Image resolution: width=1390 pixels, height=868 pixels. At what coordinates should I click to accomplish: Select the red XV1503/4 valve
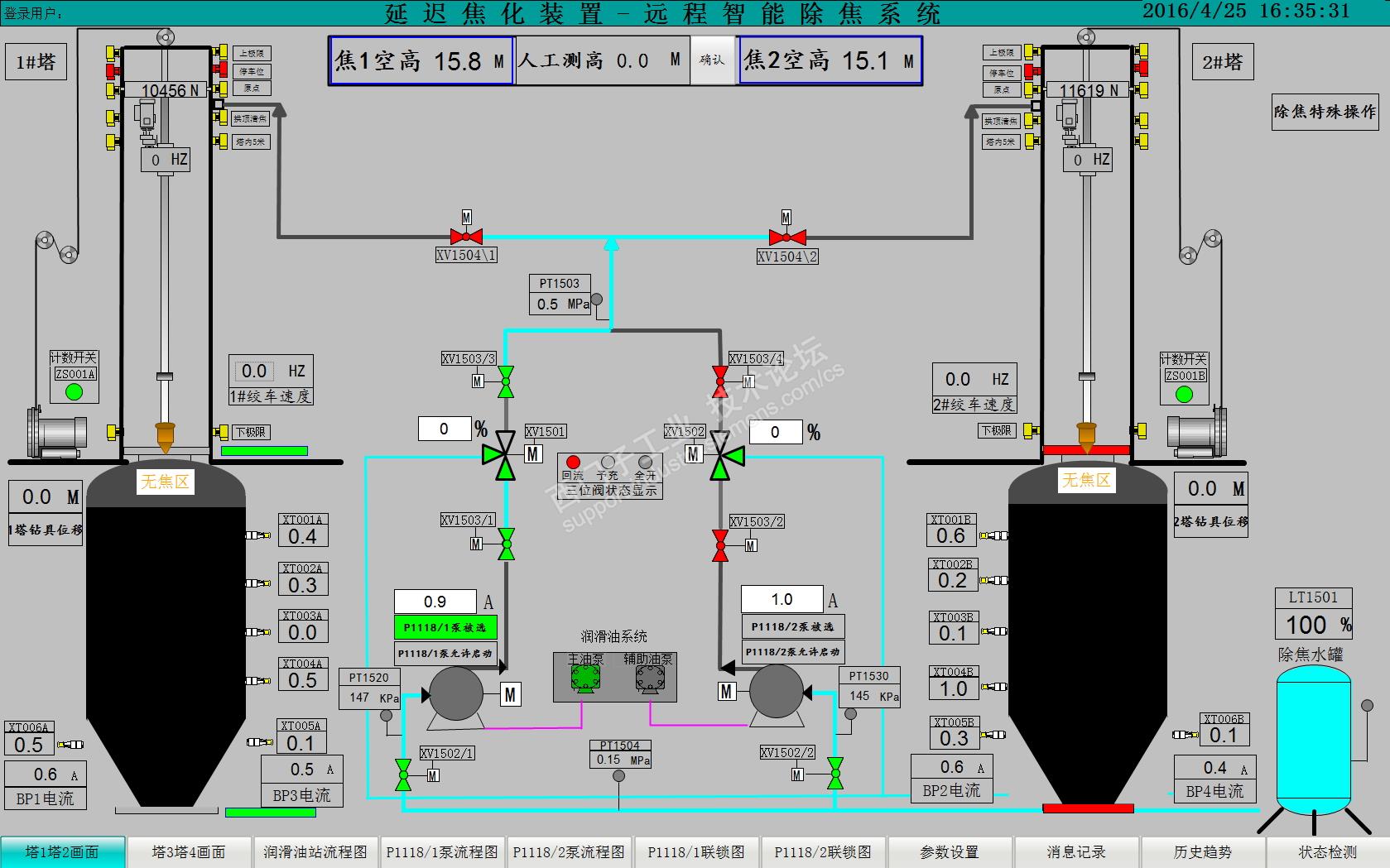pyautogui.click(x=720, y=382)
